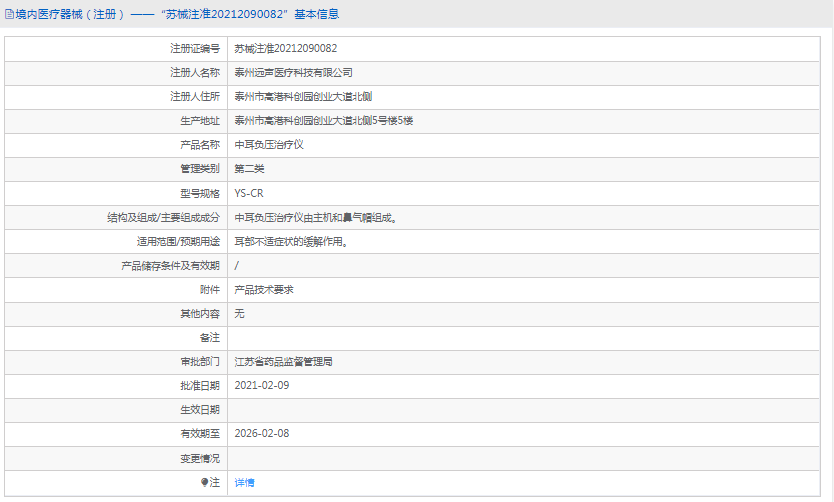Click production address ending with 5号楼5楼
The width and height of the screenshot is (834, 502).
[x=323, y=121]
